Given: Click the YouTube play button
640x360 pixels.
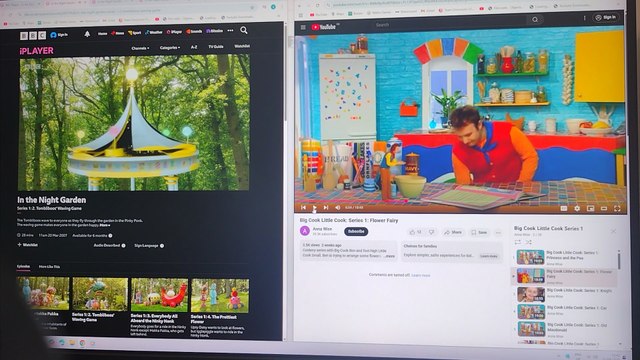Looking at the screenshot, I should [314, 207].
